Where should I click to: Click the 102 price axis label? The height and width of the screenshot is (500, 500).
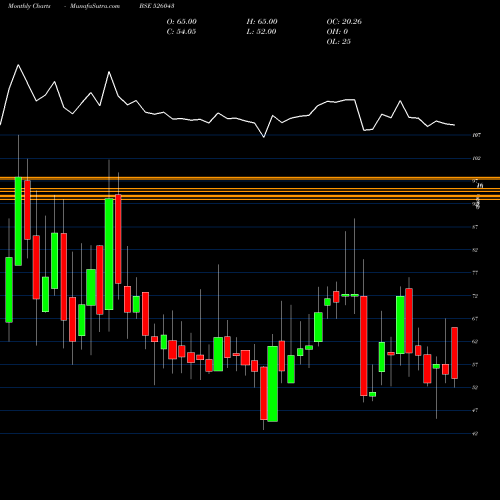tap(476, 158)
